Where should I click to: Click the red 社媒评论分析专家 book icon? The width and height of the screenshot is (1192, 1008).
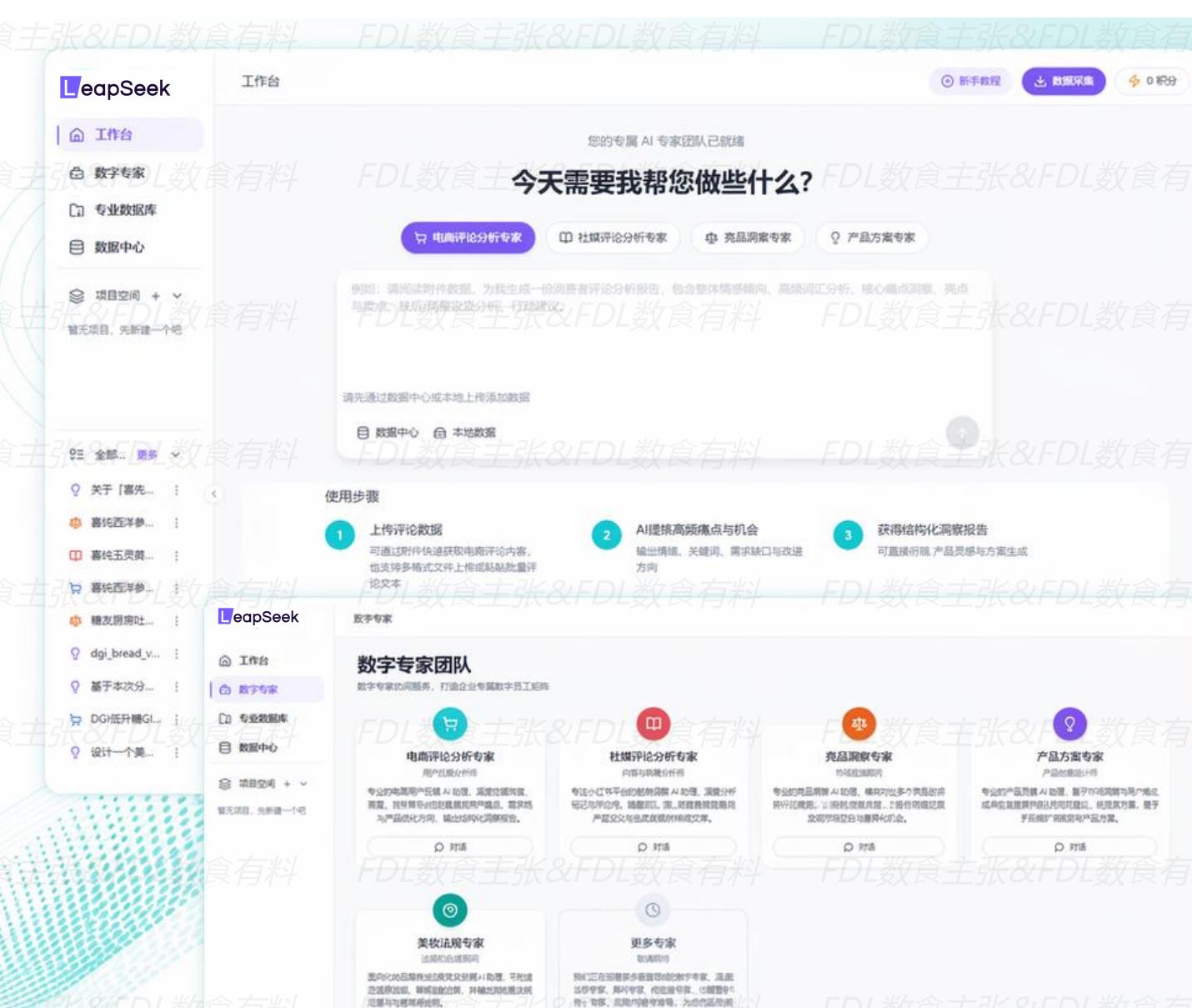[x=654, y=724]
